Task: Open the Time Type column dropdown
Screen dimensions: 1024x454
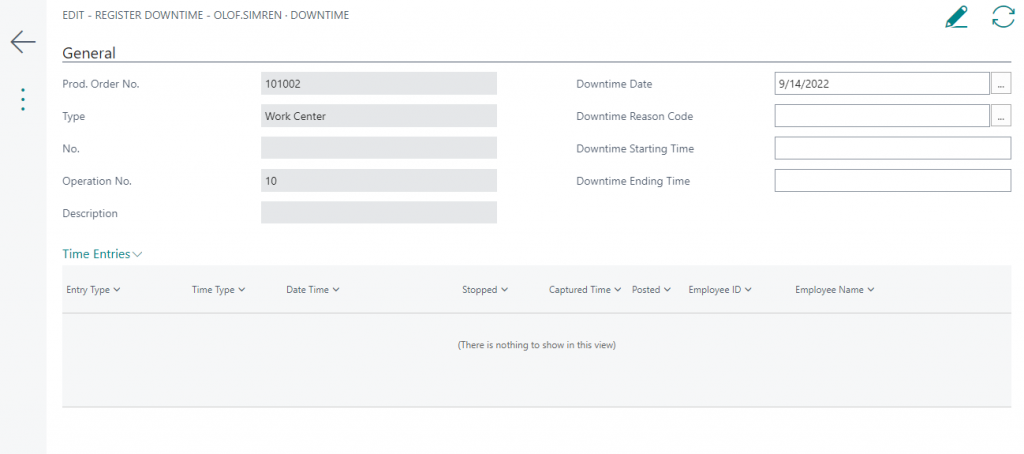Action: click(218, 290)
